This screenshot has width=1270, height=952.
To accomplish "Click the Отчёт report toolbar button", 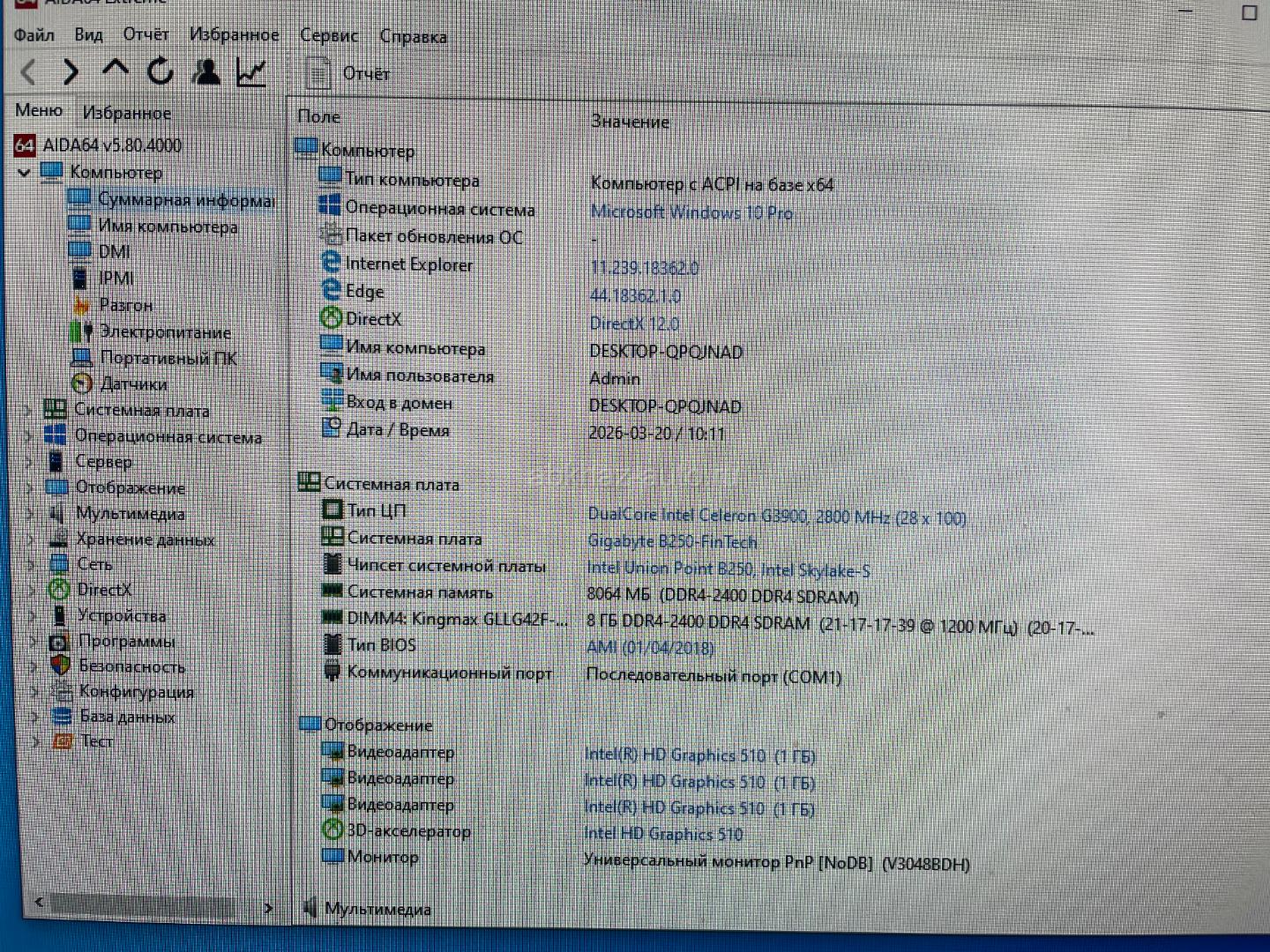I will (x=347, y=73).
